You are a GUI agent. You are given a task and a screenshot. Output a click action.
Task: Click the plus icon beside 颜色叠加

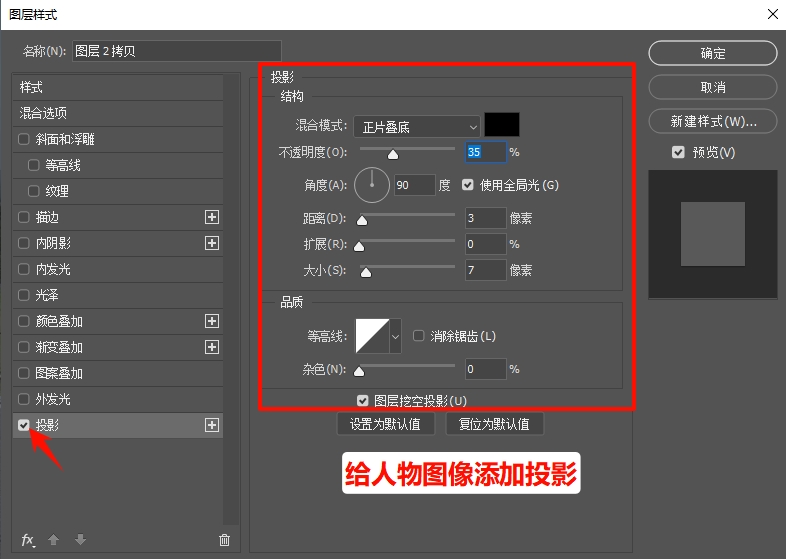tap(212, 321)
